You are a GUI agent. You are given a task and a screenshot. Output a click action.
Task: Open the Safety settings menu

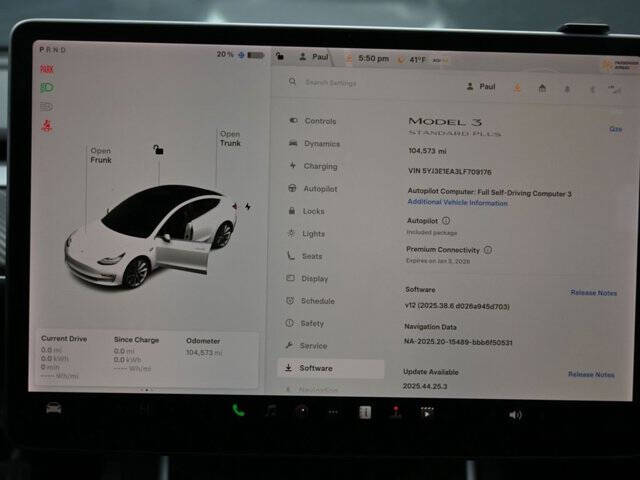(x=304, y=323)
